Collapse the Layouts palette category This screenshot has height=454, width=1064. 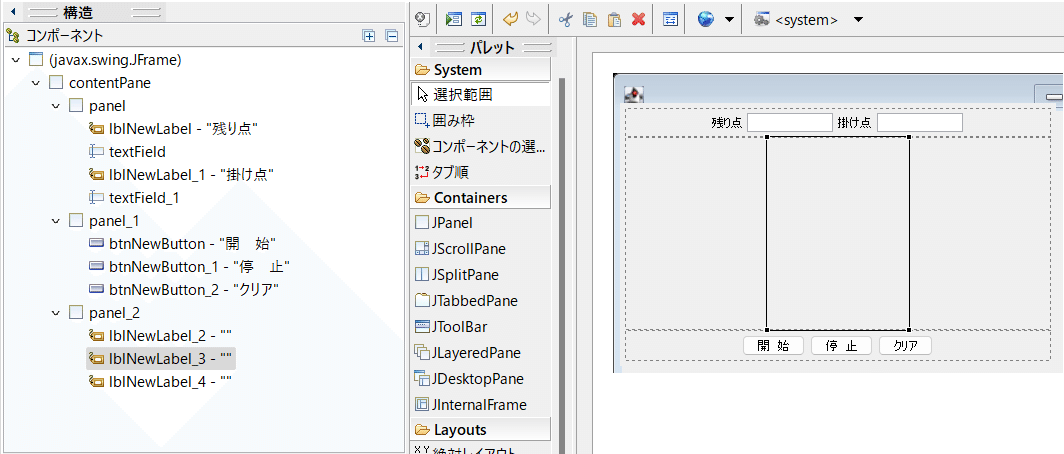[481, 430]
